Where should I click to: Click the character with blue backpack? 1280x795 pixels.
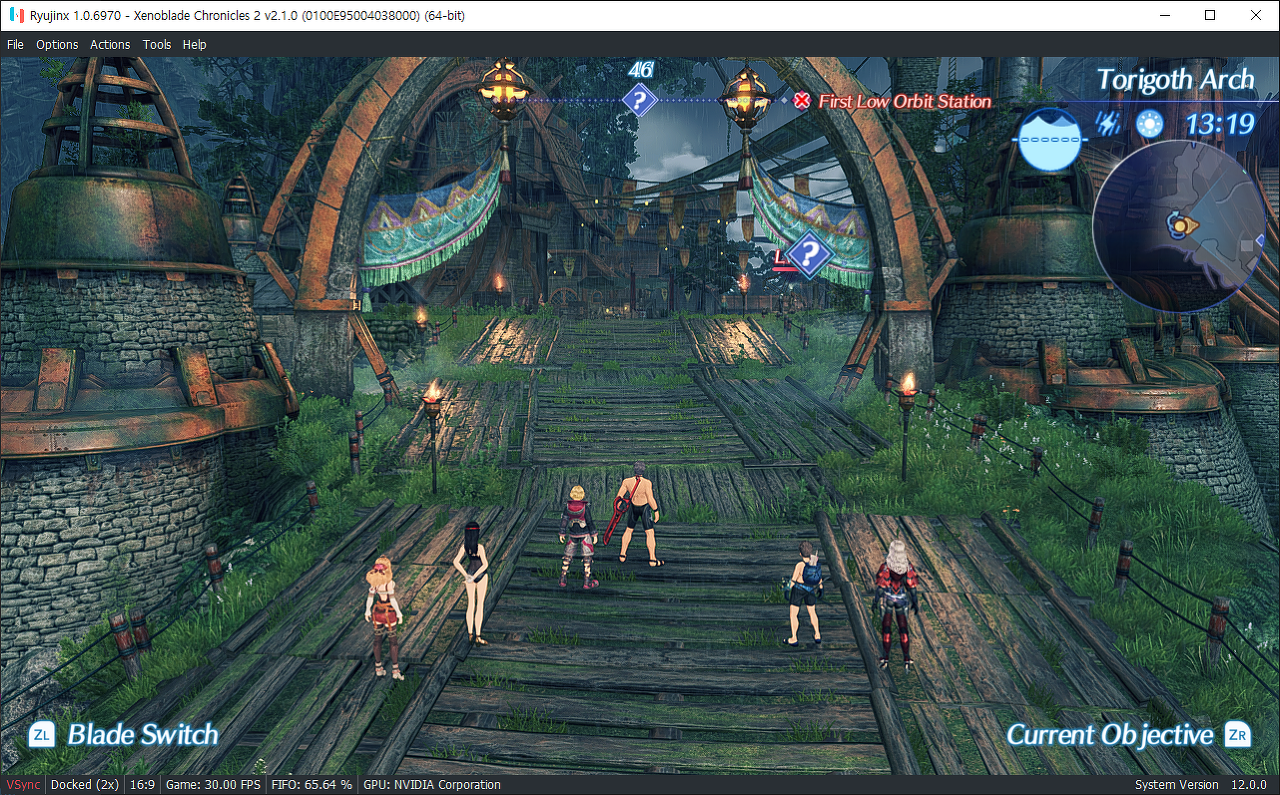803,594
